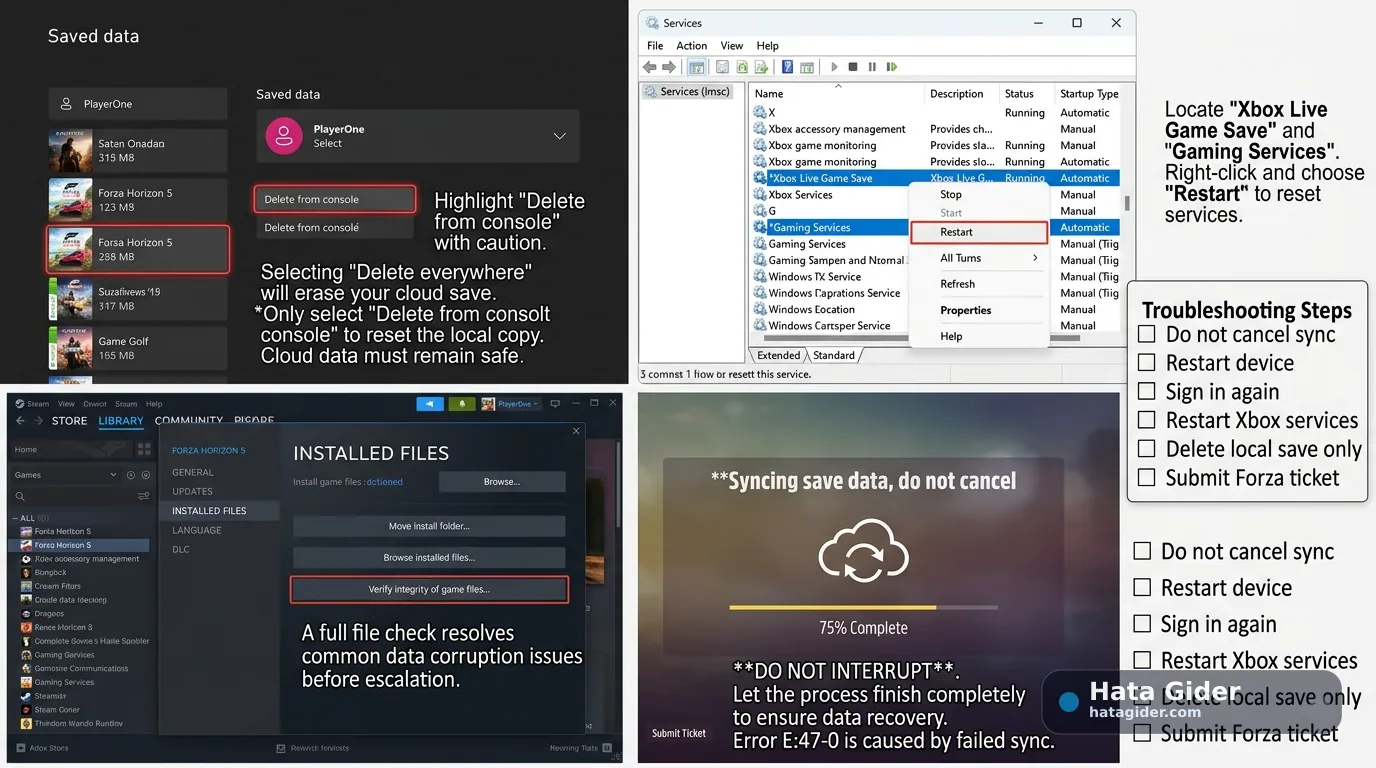Check 'Do not cancel sync' in the unboxed lower checklist
The height and width of the screenshot is (768, 1376).
(x=1142, y=551)
